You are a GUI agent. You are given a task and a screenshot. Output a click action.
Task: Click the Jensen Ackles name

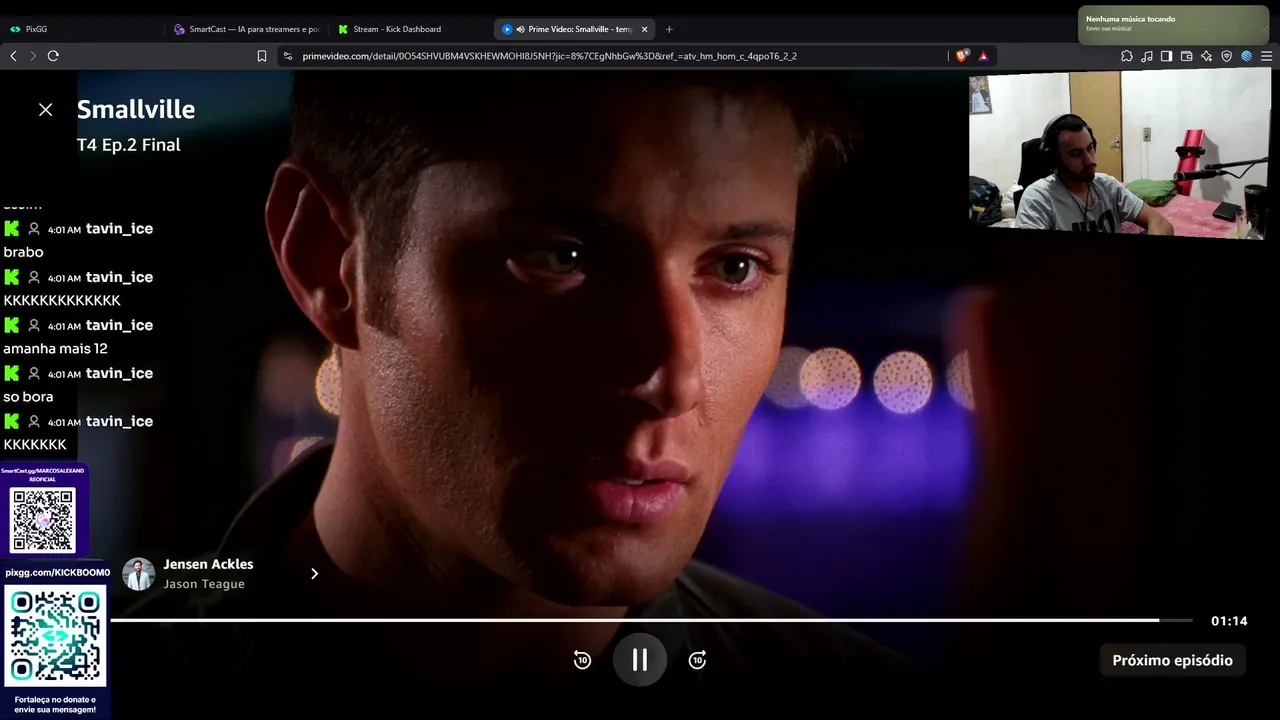click(208, 564)
